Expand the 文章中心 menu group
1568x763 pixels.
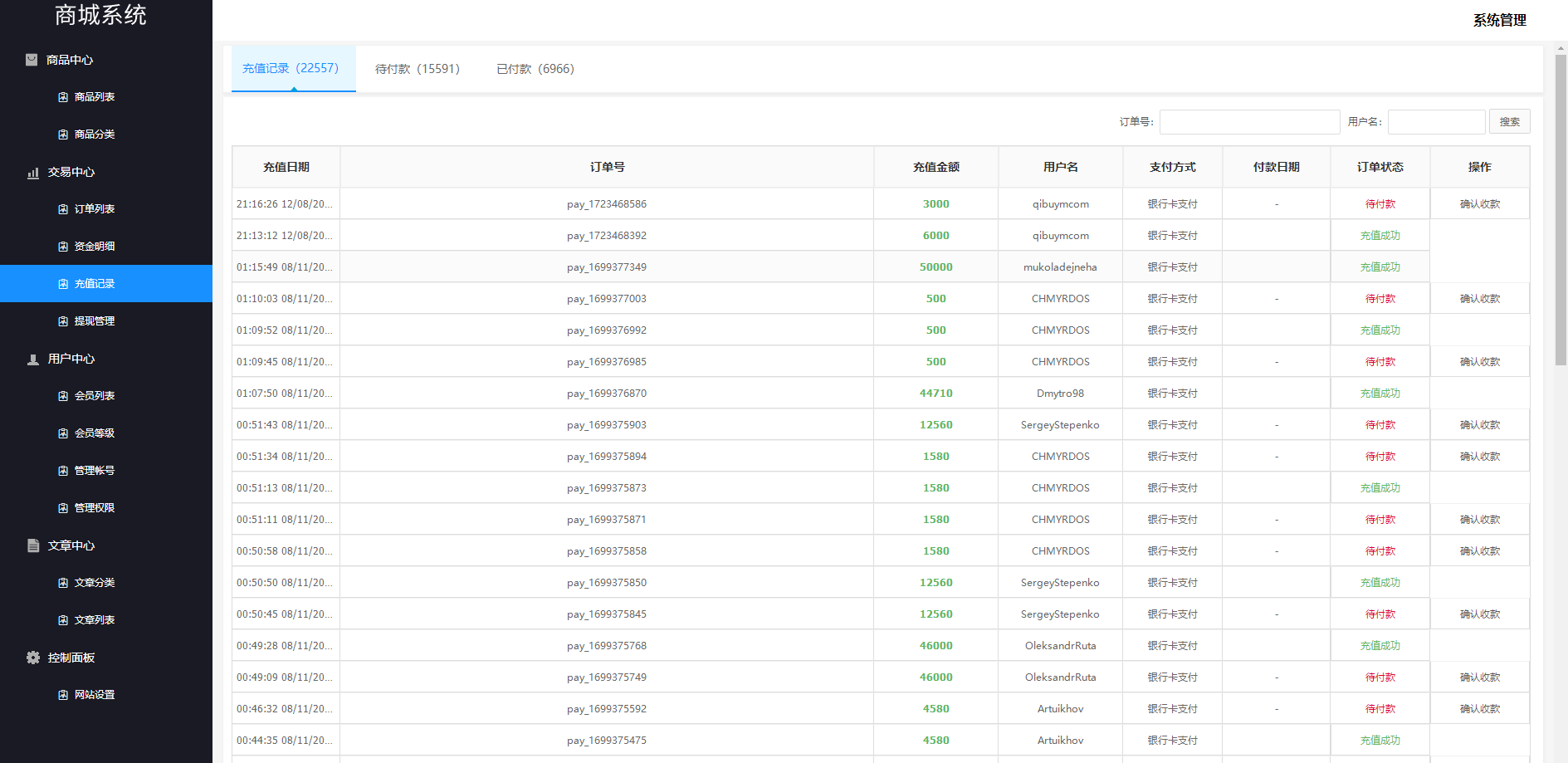tap(71, 545)
